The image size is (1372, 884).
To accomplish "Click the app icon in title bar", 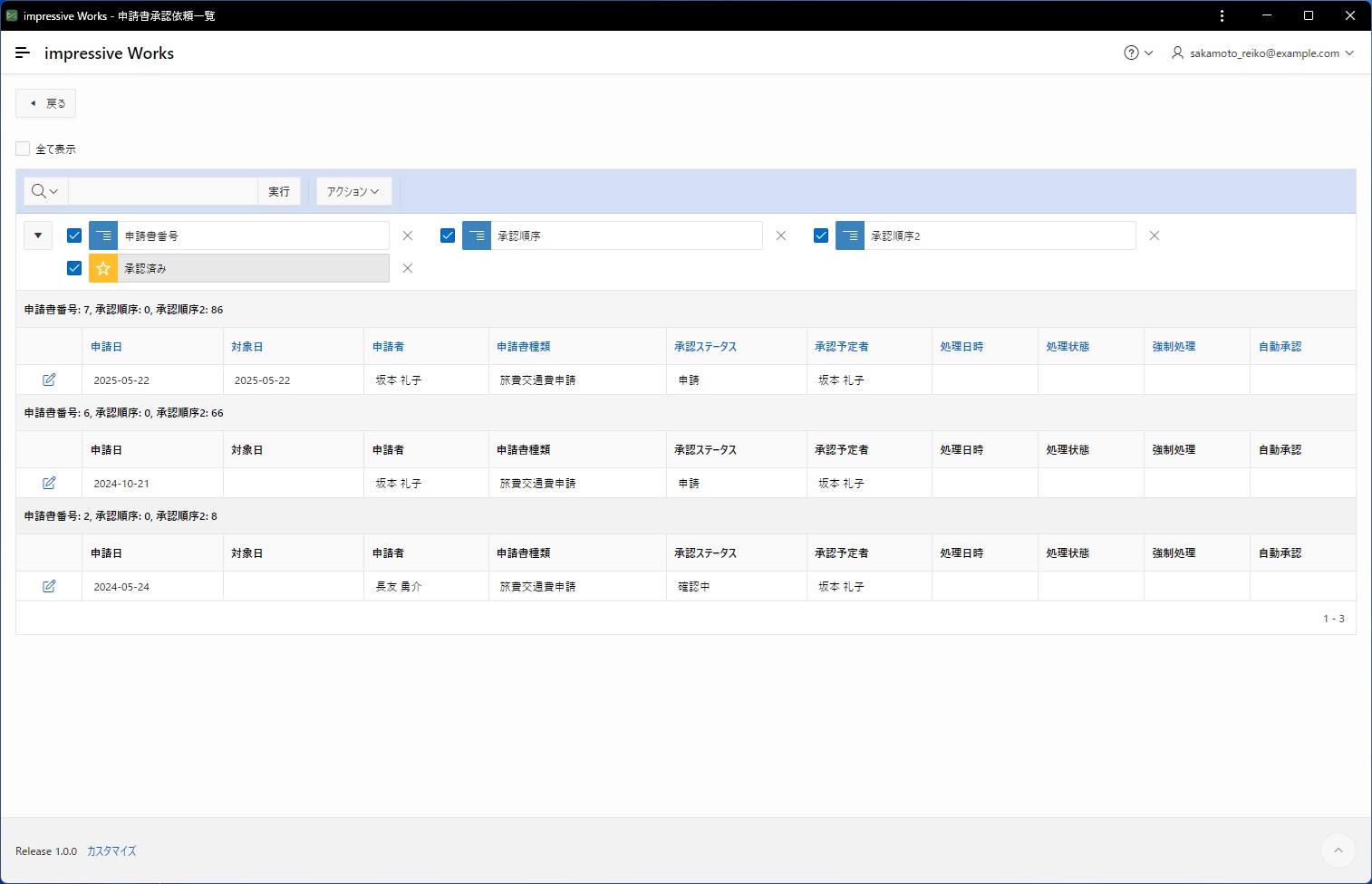I will 12,15.
